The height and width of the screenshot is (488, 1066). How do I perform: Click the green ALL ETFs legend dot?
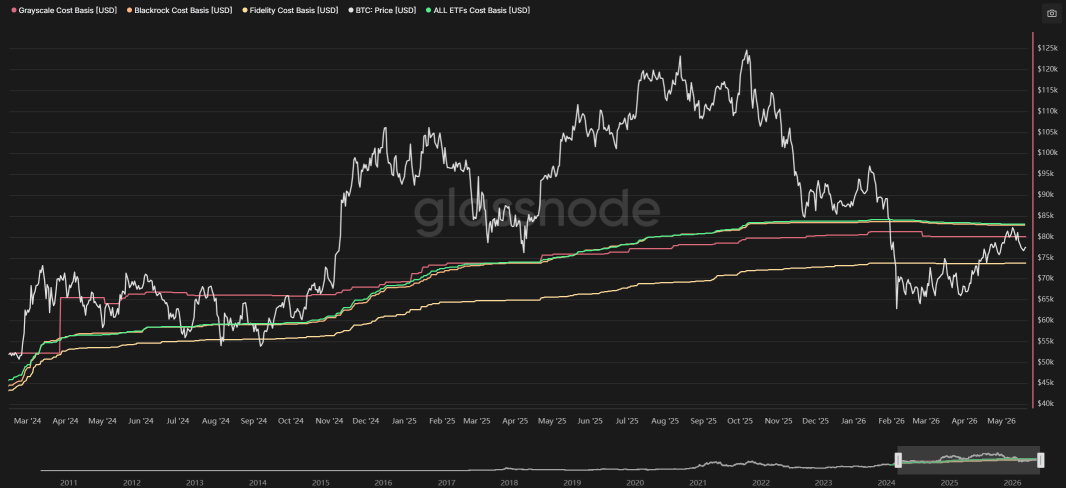click(x=426, y=11)
